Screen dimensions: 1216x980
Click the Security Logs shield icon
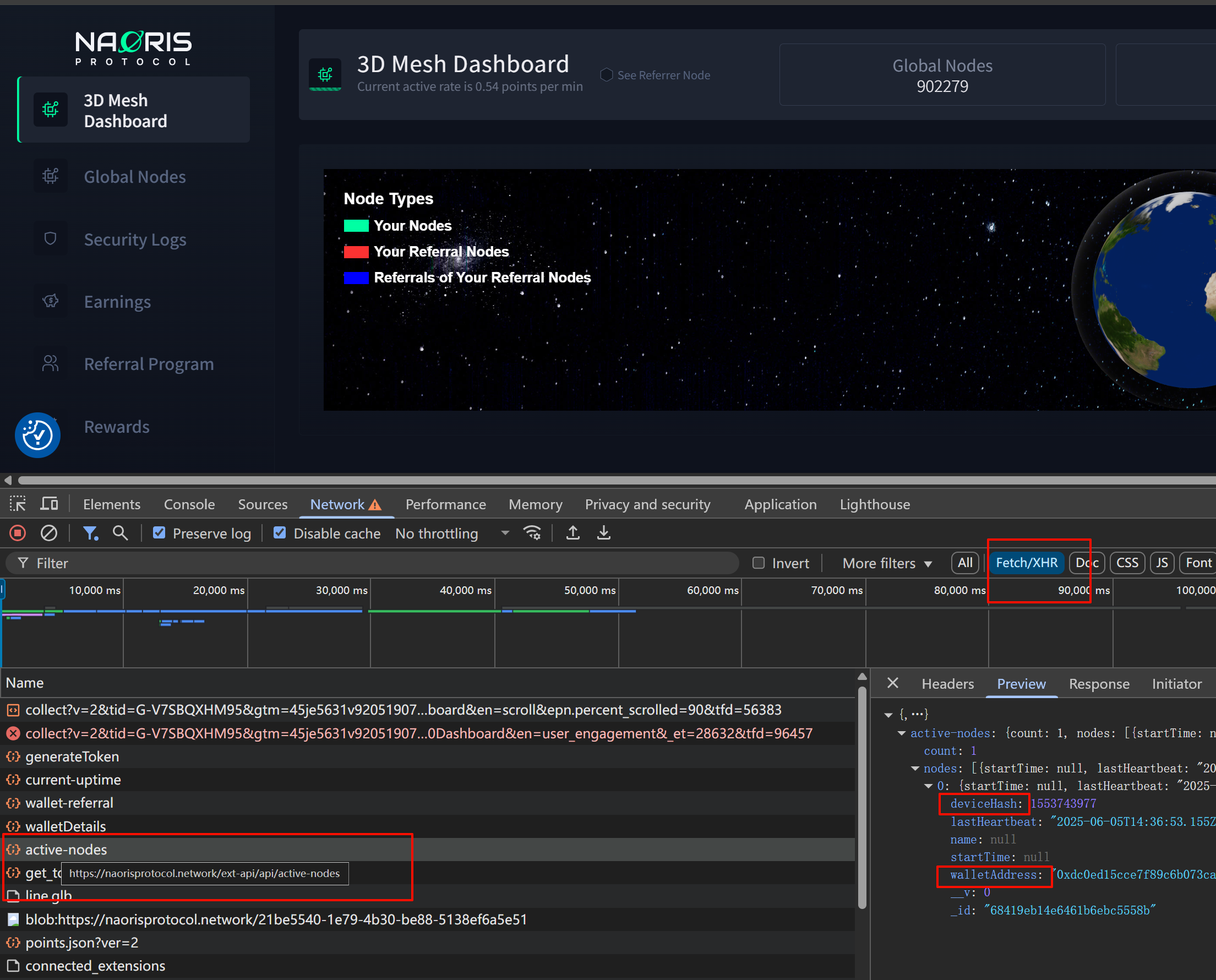pyautogui.click(x=51, y=239)
